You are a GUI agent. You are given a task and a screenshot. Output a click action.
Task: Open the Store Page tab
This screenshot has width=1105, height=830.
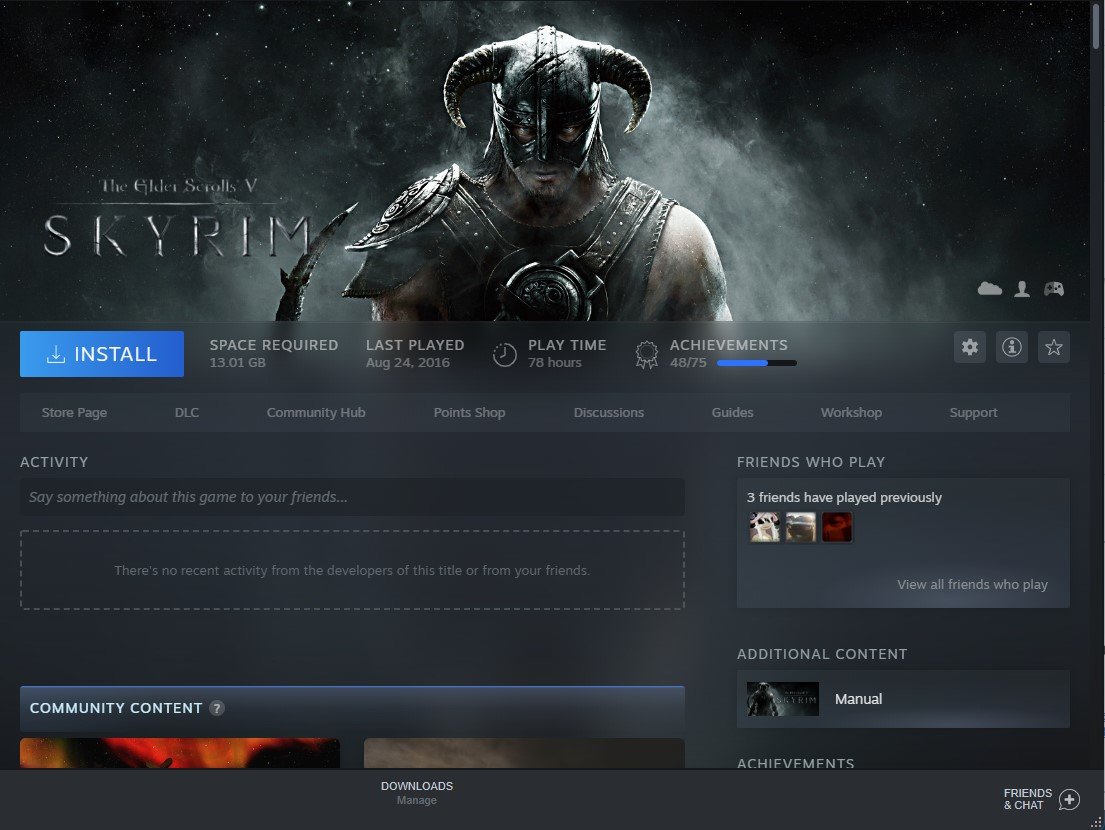[x=74, y=412]
